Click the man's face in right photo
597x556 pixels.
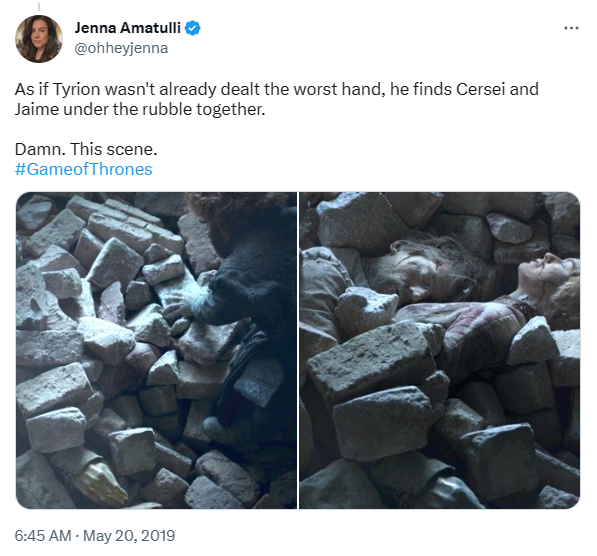(x=417, y=268)
